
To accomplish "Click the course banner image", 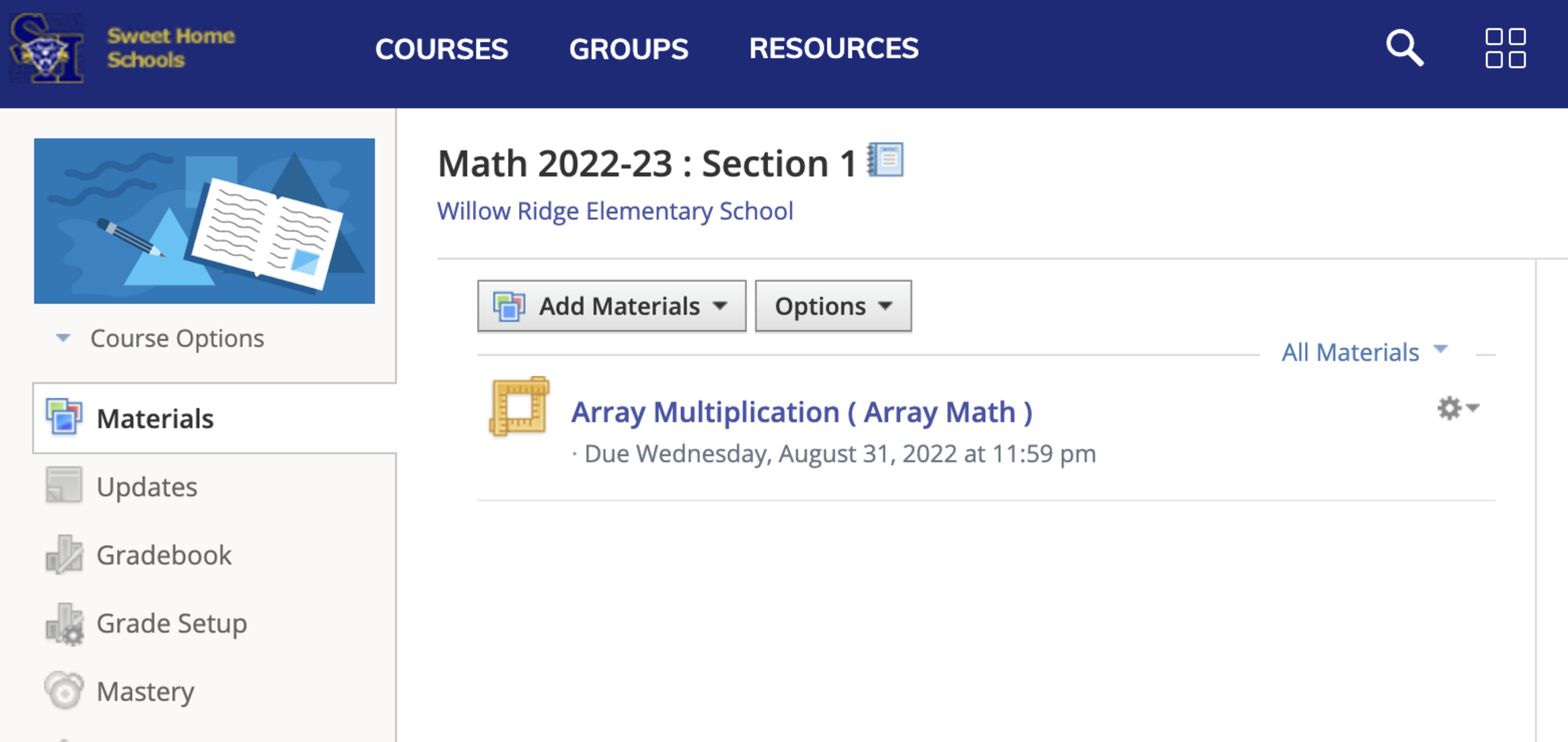I will pos(204,221).
